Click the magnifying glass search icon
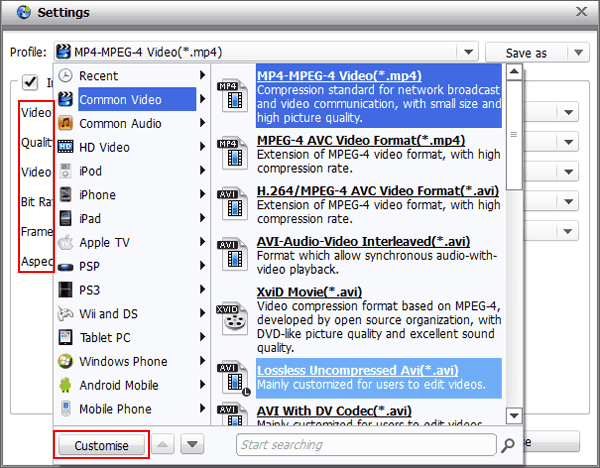The height and width of the screenshot is (468, 600). pyautogui.click(x=508, y=445)
